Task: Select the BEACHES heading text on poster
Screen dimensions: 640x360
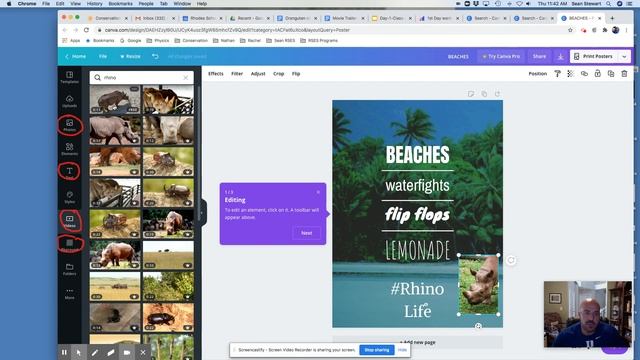Action: pyautogui.click(x=418, y=155)
